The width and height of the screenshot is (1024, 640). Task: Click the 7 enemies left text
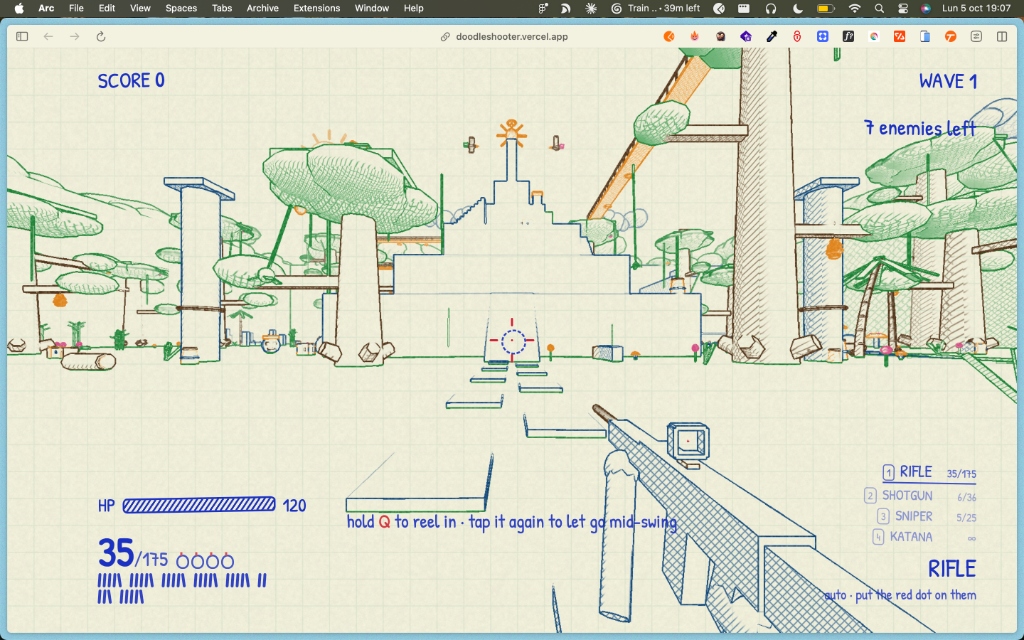point(920,128)
